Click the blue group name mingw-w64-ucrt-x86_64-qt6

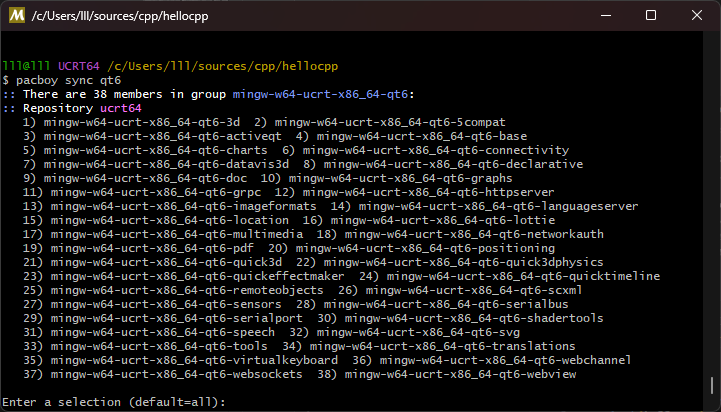(320, 94)
